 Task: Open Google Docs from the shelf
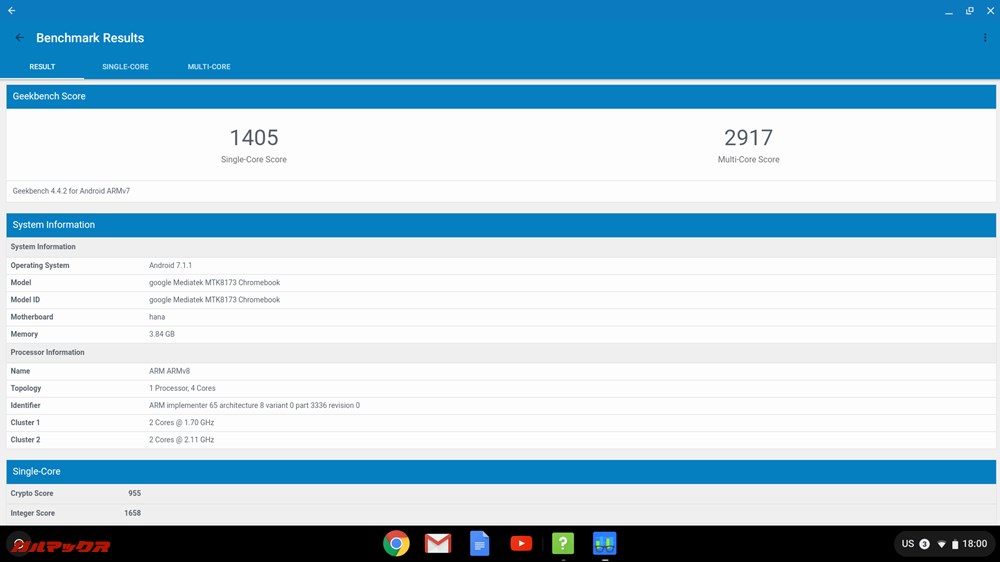[480, 544]
